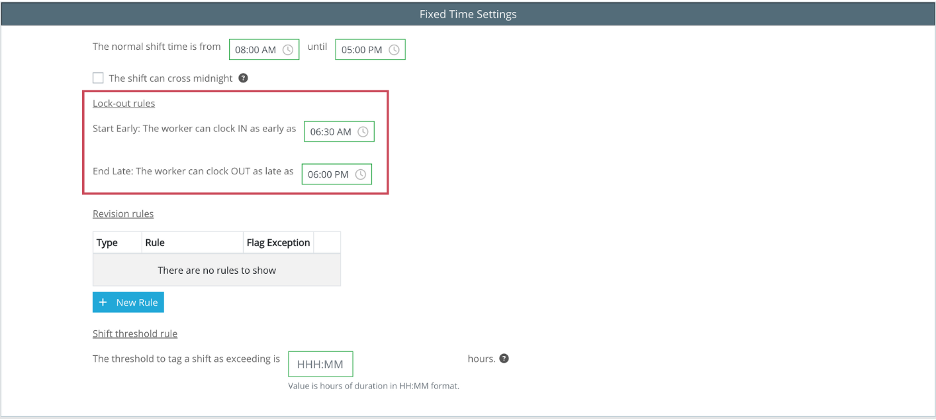Image resolution: width=936 pixels, height=420 pixels.
Task: Click the Lock-out rules heading
Action: [124, 103]
